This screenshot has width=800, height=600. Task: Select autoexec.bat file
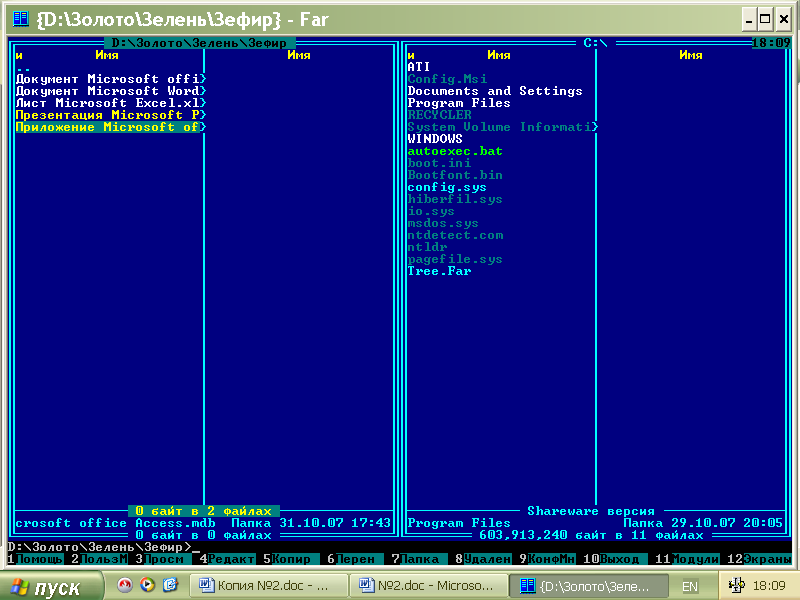[455, 151]
